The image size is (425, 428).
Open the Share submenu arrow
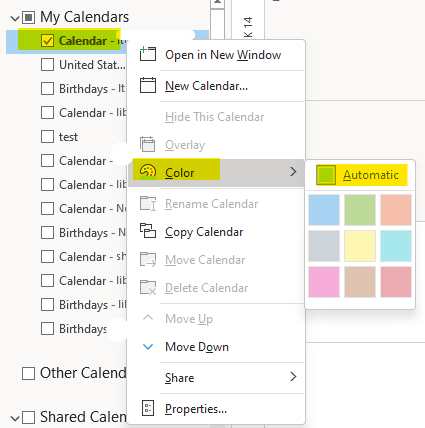coord(293,377)
